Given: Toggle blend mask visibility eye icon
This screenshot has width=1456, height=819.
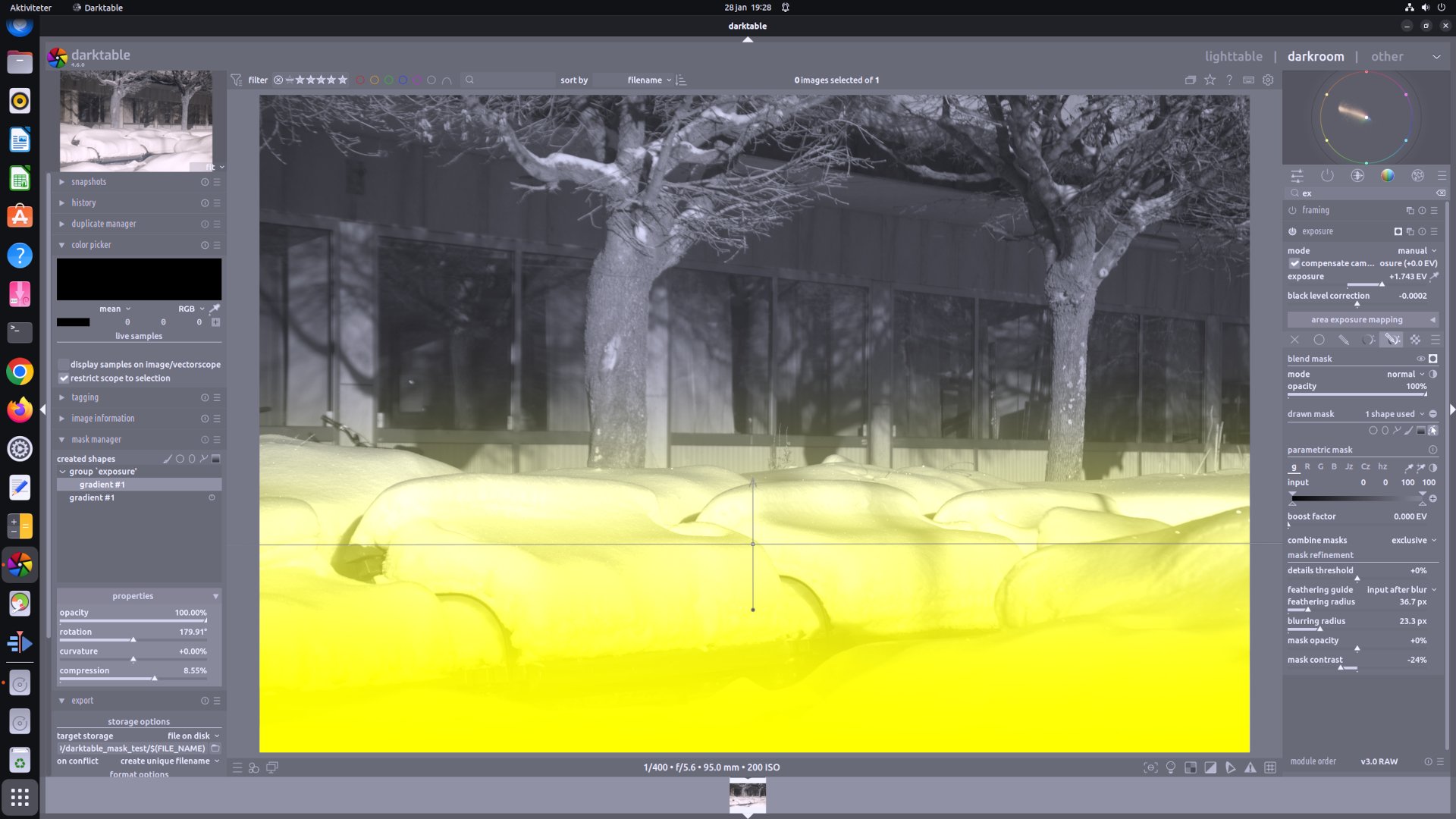Looking at the screenshot, I should pos(1420,359).
